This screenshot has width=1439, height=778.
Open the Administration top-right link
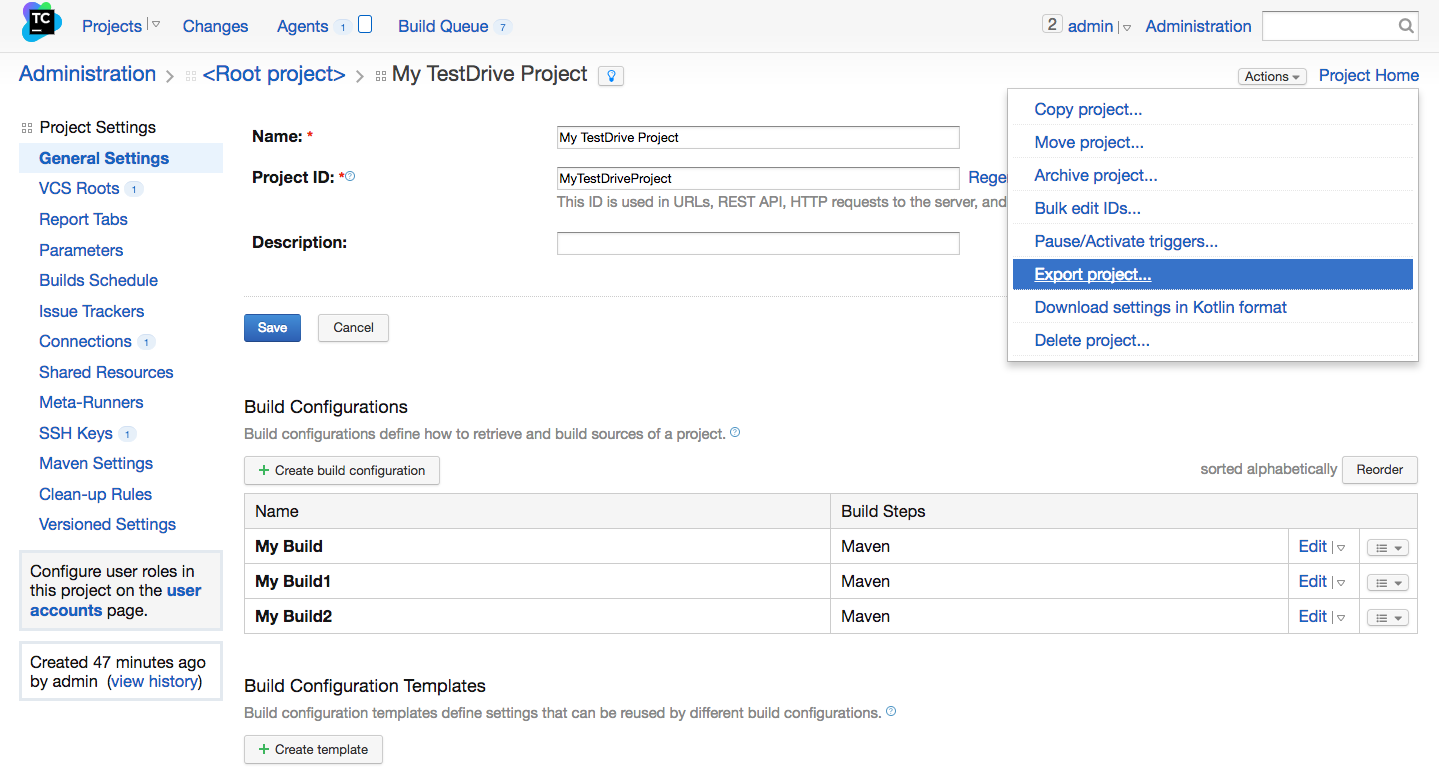pos(1198,27)
